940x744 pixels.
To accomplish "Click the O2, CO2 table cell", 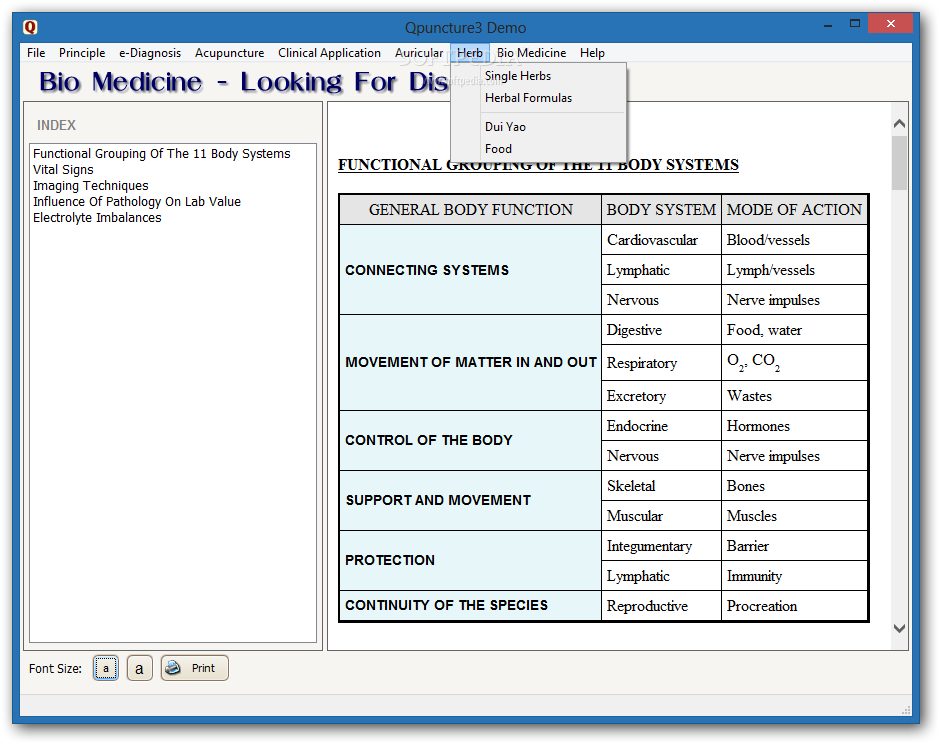I will pos(794,363).
